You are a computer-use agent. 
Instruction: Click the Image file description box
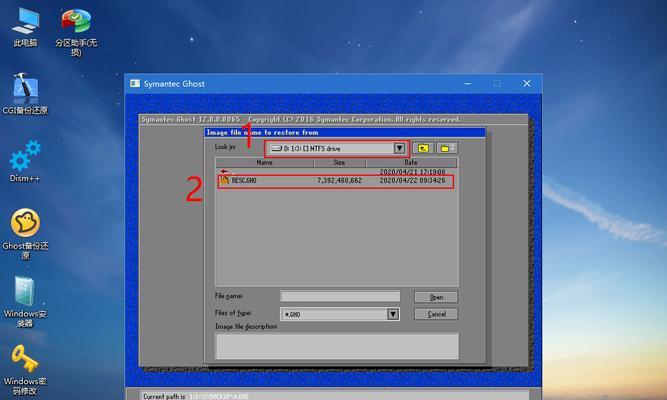click(336, 346)
